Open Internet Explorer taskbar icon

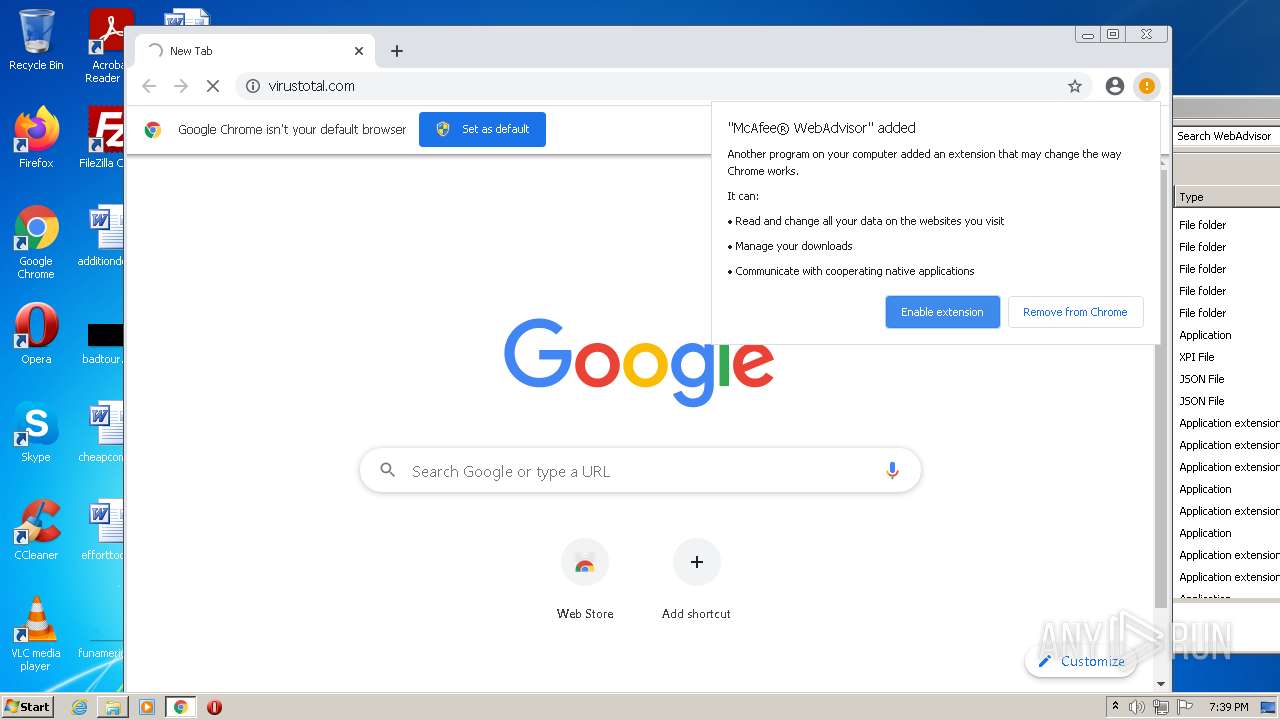(79, 707)
